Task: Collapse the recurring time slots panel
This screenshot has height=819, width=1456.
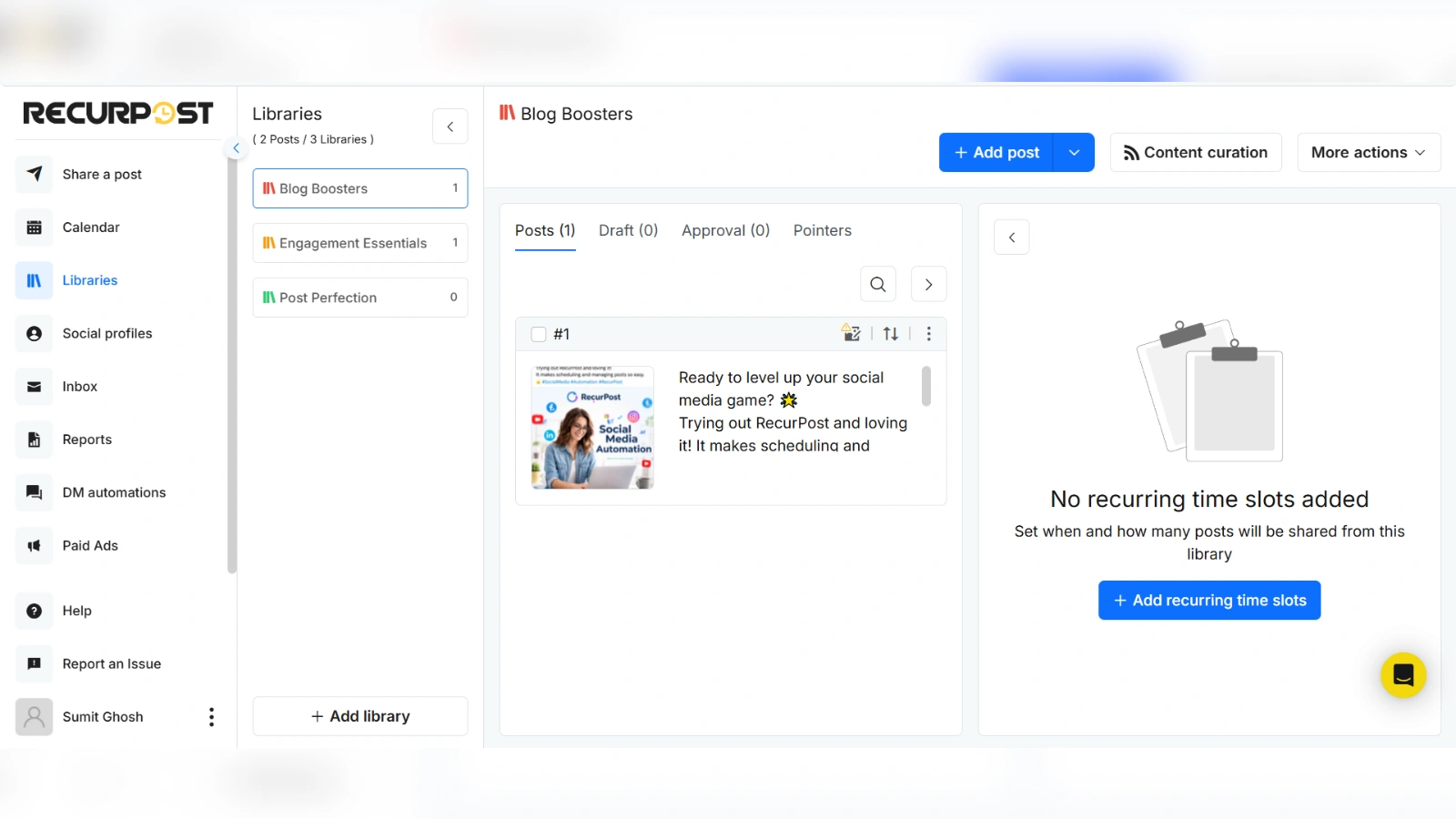Action: tap(1011, 237)
